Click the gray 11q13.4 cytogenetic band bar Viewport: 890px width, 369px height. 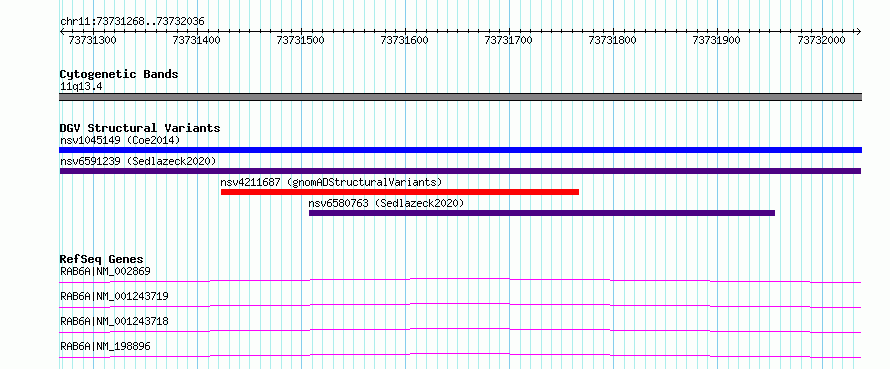pyautogui.click(x=460, y=97)
